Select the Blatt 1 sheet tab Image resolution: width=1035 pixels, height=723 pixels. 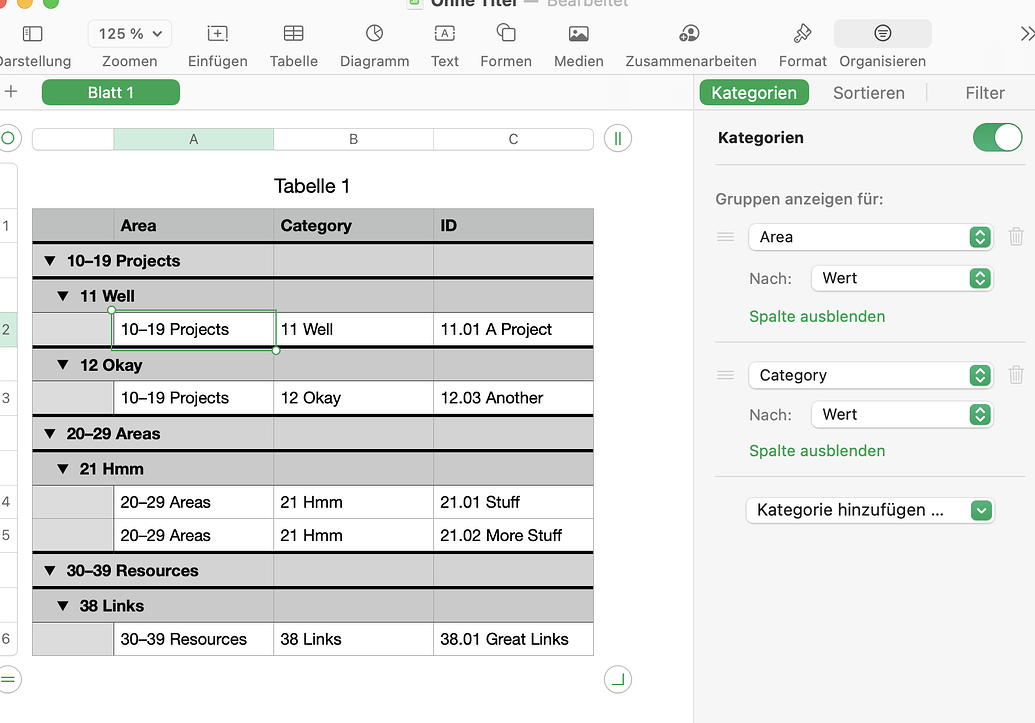click(111, 93)
